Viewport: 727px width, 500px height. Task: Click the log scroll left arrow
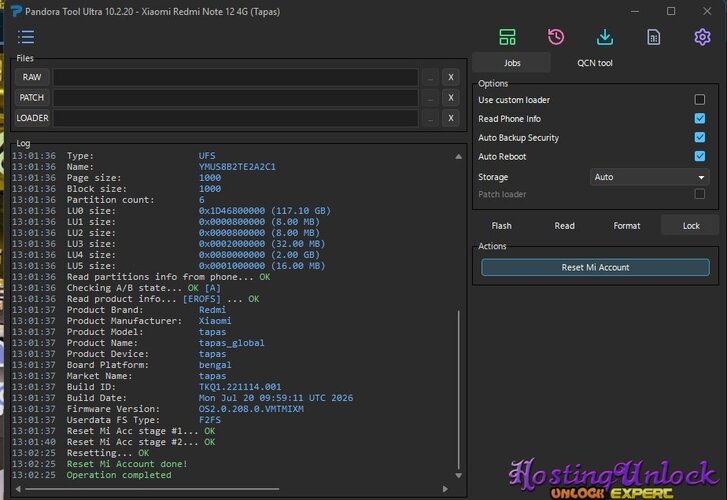[18, 489]
